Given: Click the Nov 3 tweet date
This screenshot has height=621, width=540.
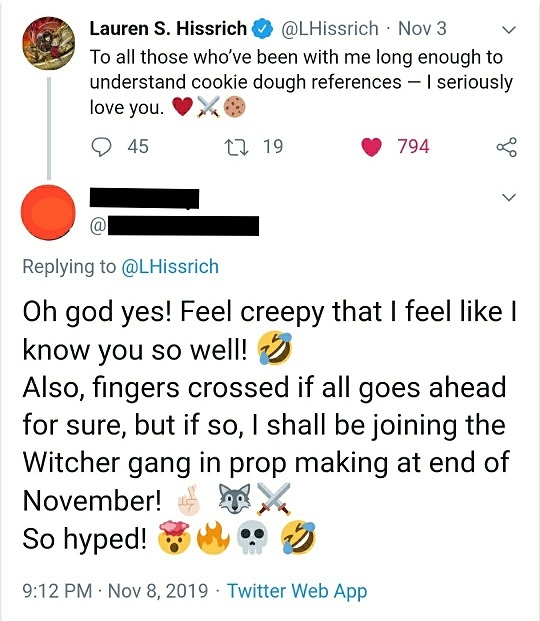Looking at the screenshot, I should click(422, 29).
